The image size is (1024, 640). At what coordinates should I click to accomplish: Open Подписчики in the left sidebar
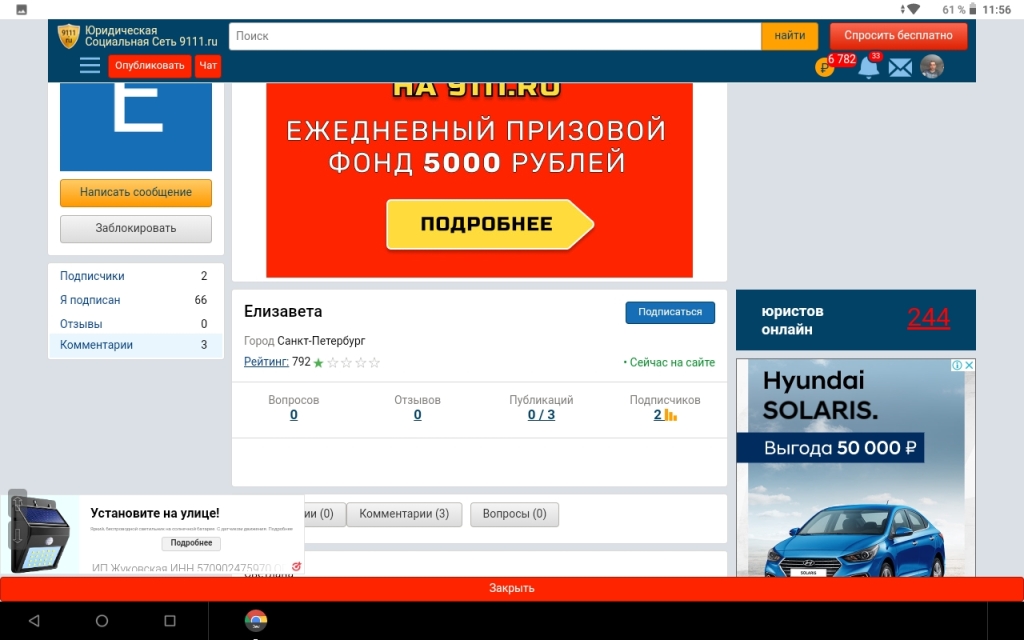92,276
